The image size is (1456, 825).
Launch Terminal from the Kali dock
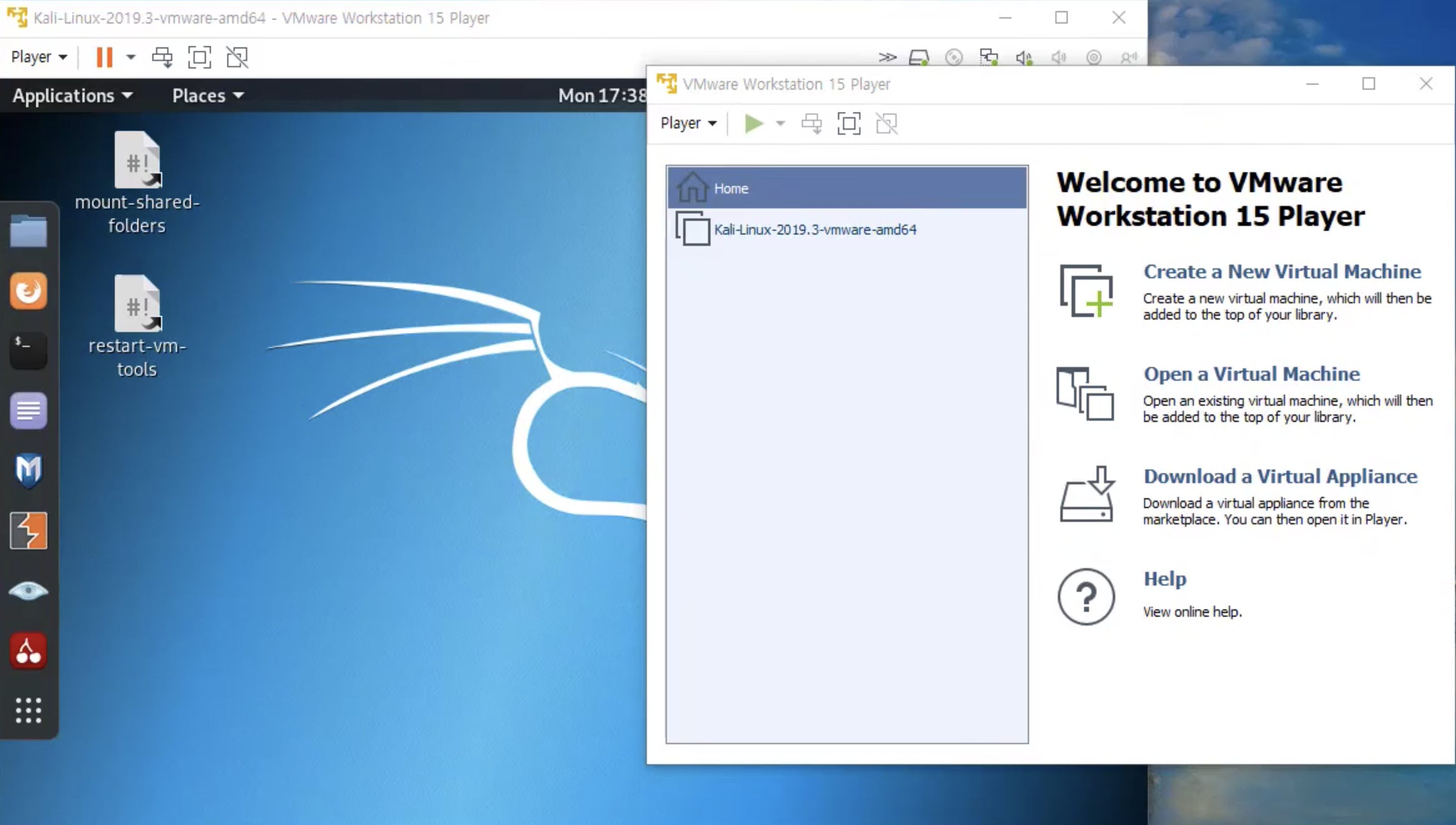tap(29, 350)
